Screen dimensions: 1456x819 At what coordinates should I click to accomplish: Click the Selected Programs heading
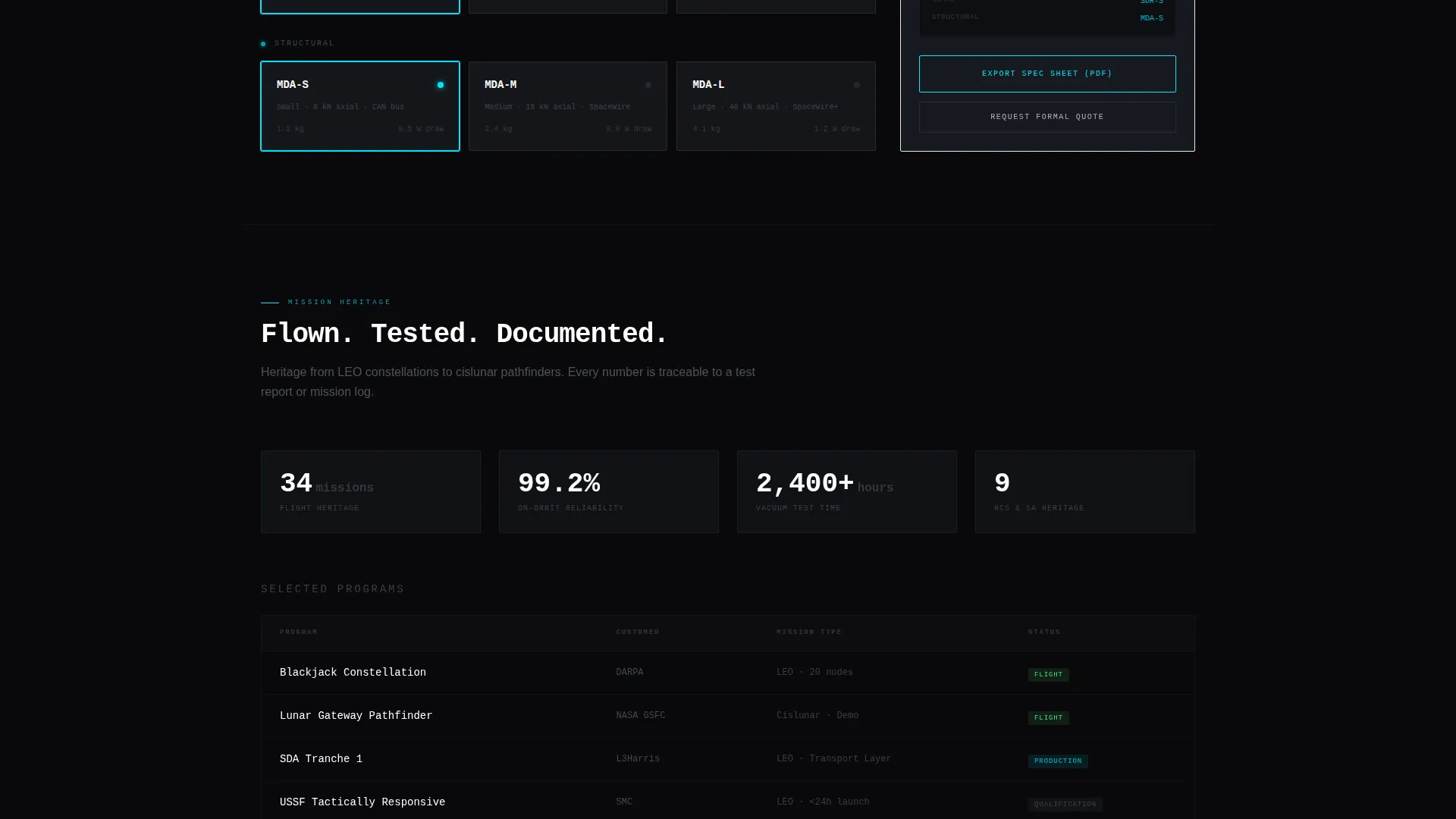tap(333, 589)
